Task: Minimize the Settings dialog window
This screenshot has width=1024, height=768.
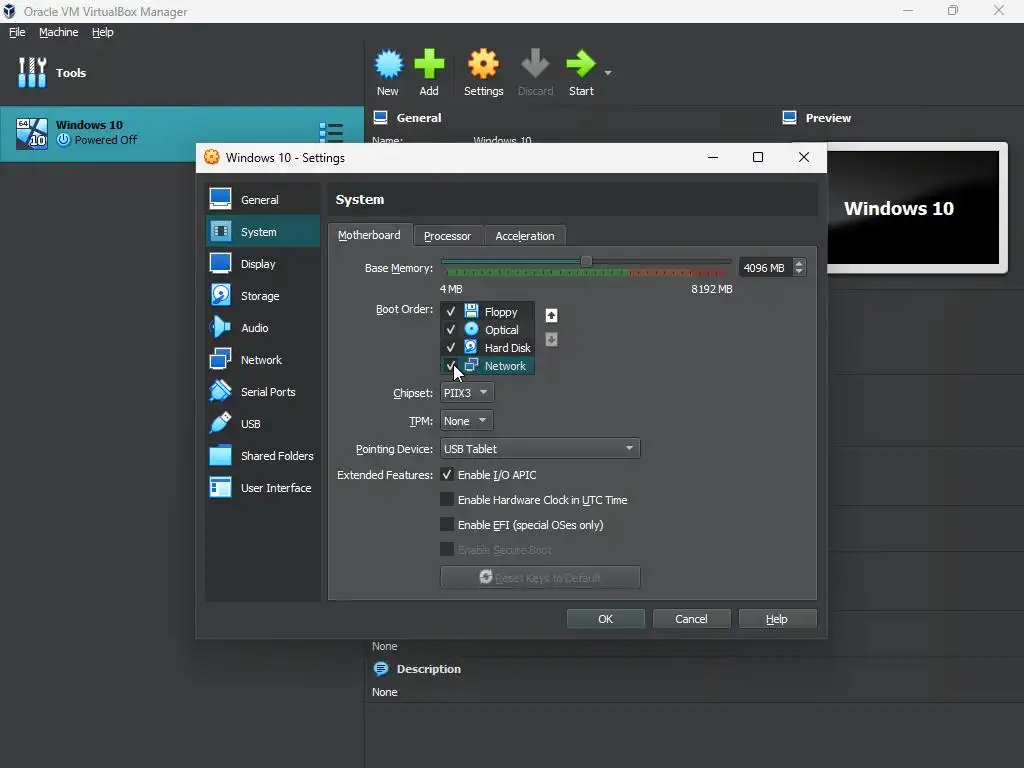Action: click(712, 157)
